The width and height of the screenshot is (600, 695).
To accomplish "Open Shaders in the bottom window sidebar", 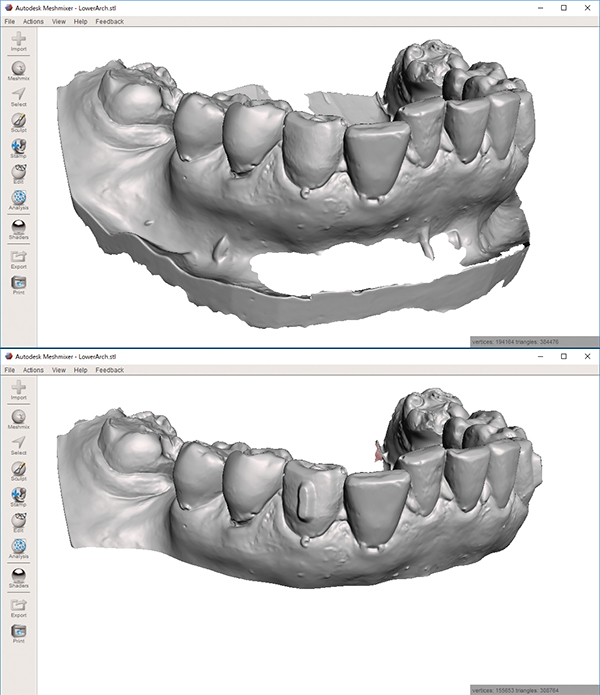I will tap(19, 577).
